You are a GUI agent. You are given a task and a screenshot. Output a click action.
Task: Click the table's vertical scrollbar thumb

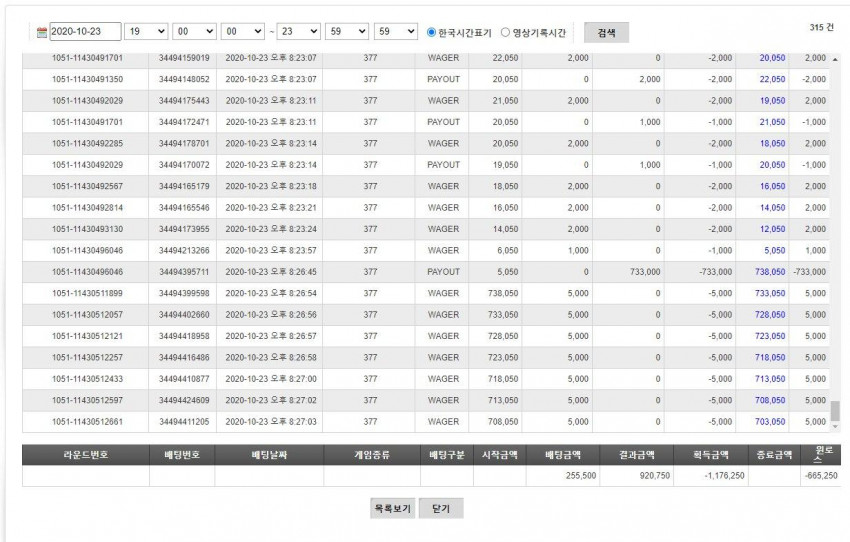(x=835, y=411)
